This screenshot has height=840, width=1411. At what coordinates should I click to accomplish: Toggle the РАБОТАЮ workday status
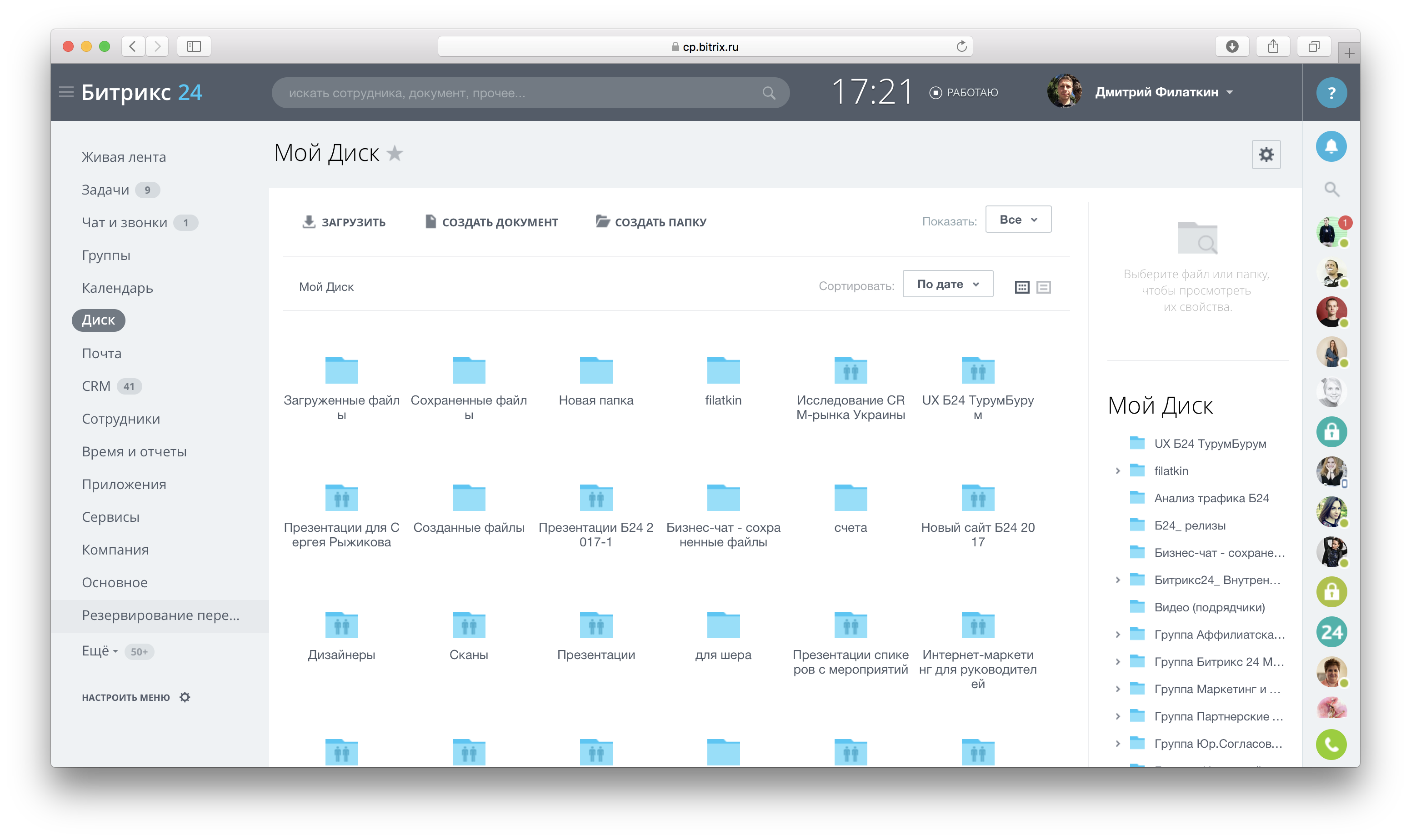963,92
